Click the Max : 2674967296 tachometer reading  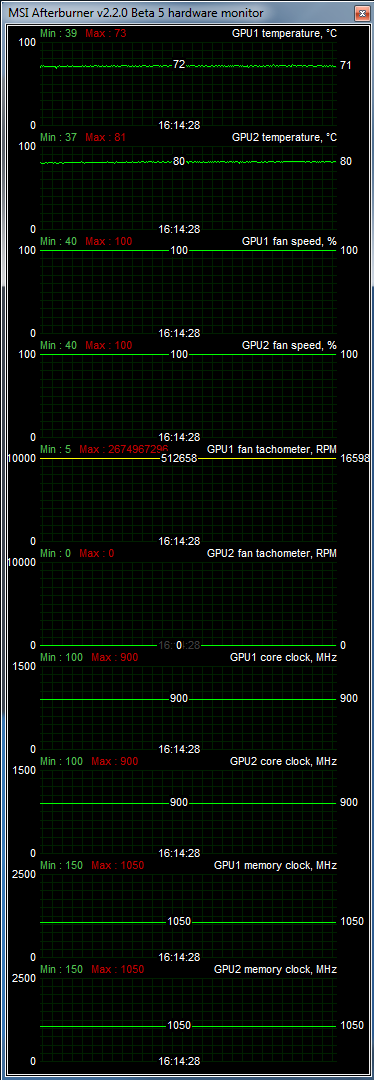coord(123,449)
